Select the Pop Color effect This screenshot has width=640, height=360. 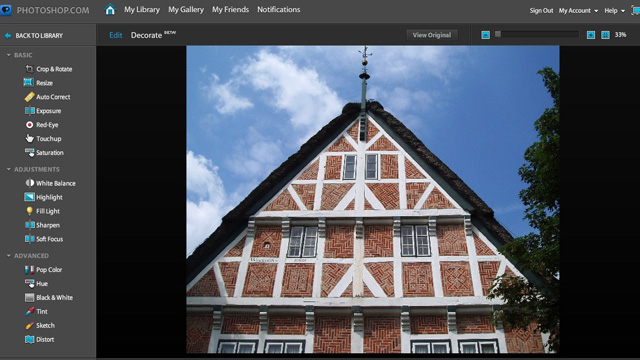43,269
